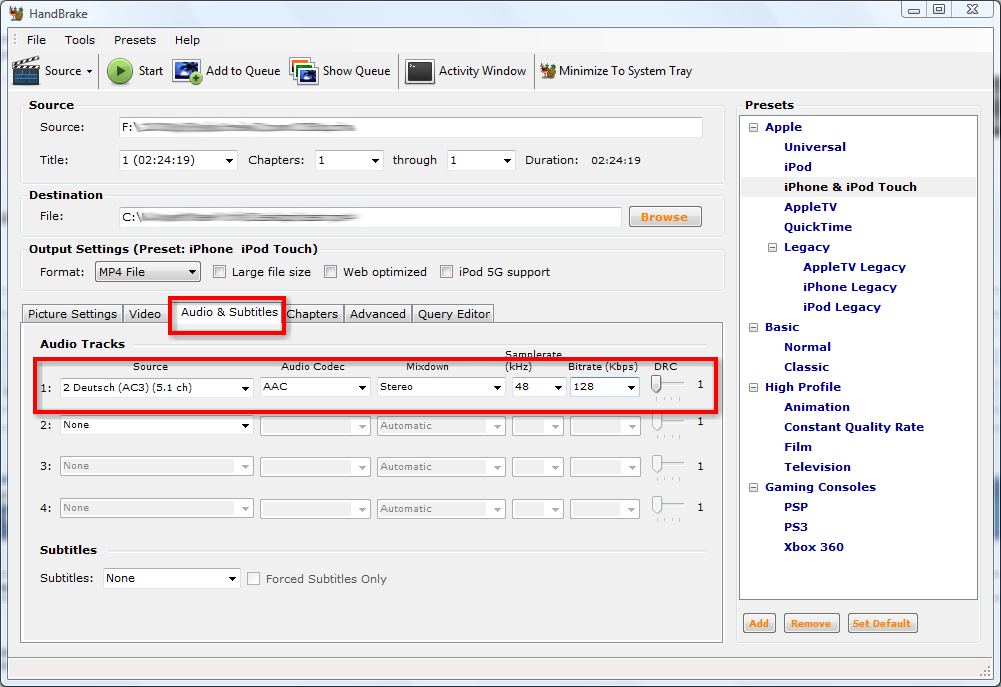The height and width of the screenshot is (687, 1001).
Task: Toggle Web optimized checkbox
Action: (x=330, y=272)
